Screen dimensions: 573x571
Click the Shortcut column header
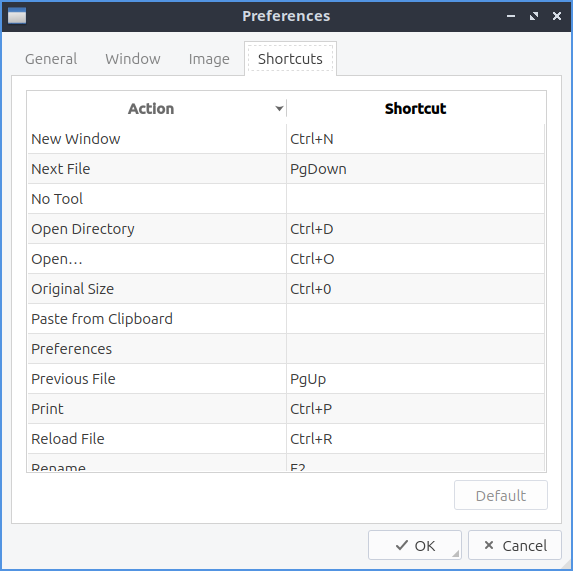pos(415,109)
